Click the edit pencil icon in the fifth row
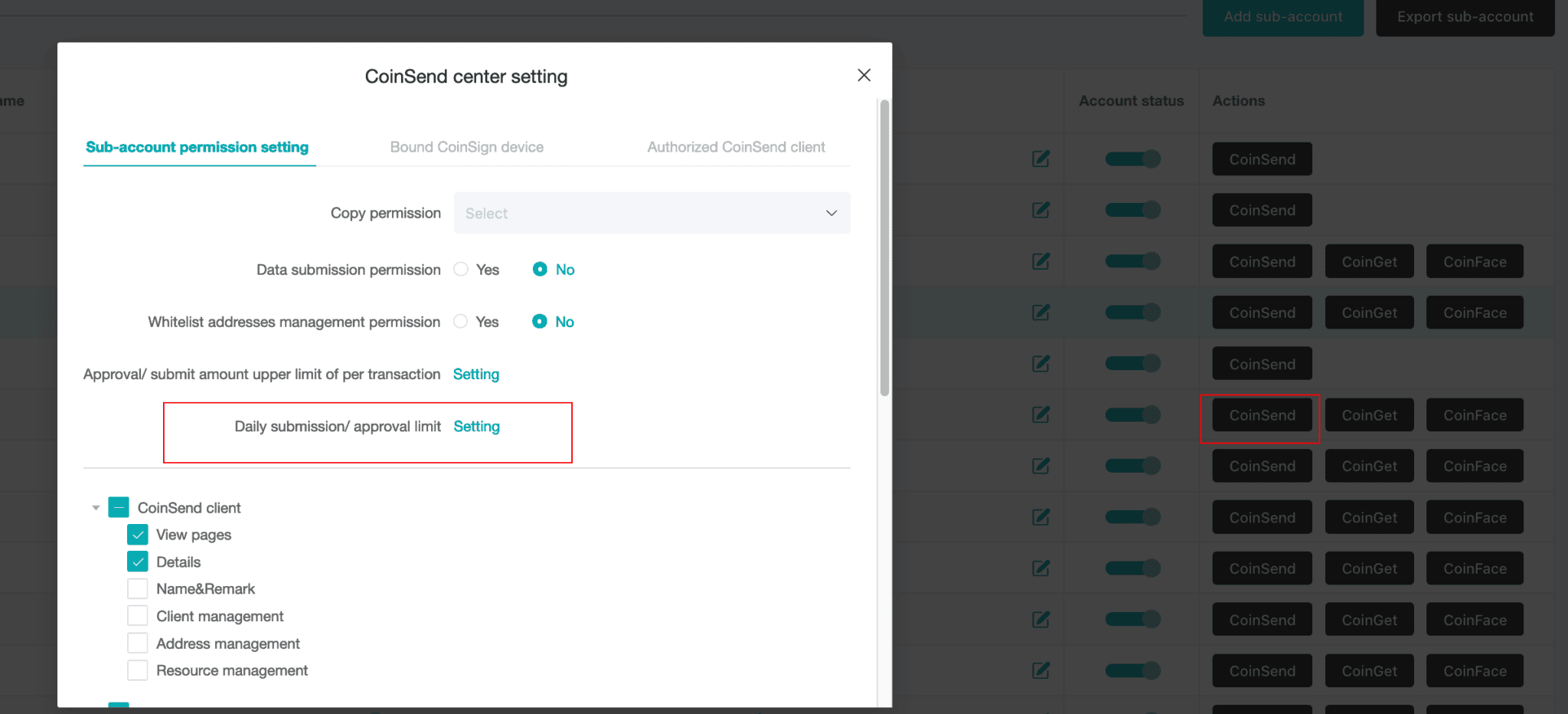Screen dimensions: 1568x714 coord(1040,364)
